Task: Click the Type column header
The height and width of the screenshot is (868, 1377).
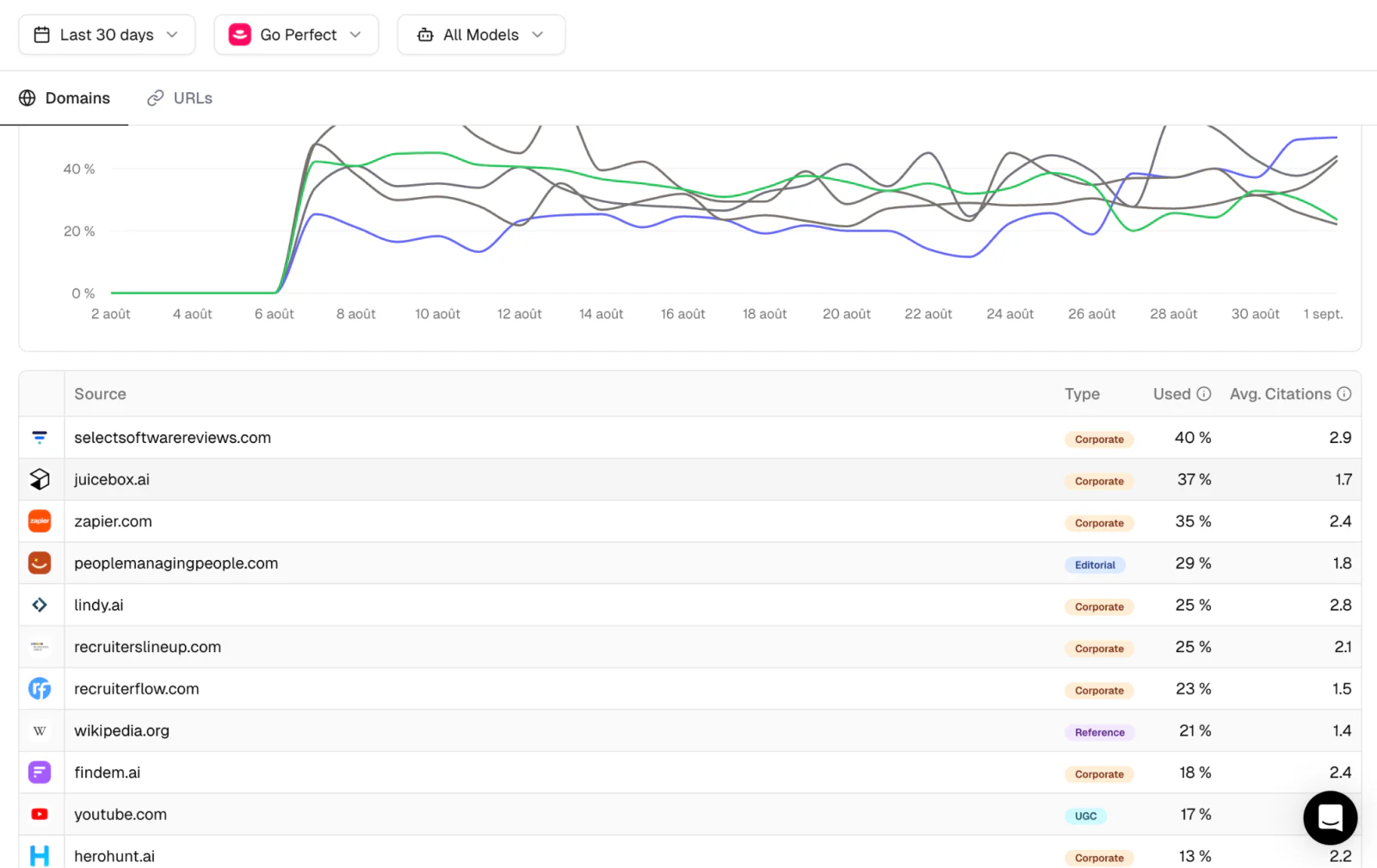Action: 1082,394
